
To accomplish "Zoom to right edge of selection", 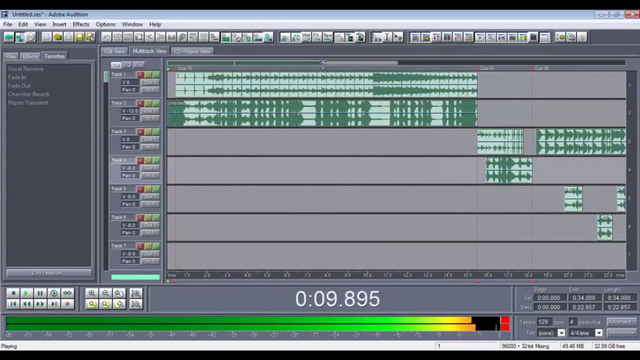I will point(119,304).
